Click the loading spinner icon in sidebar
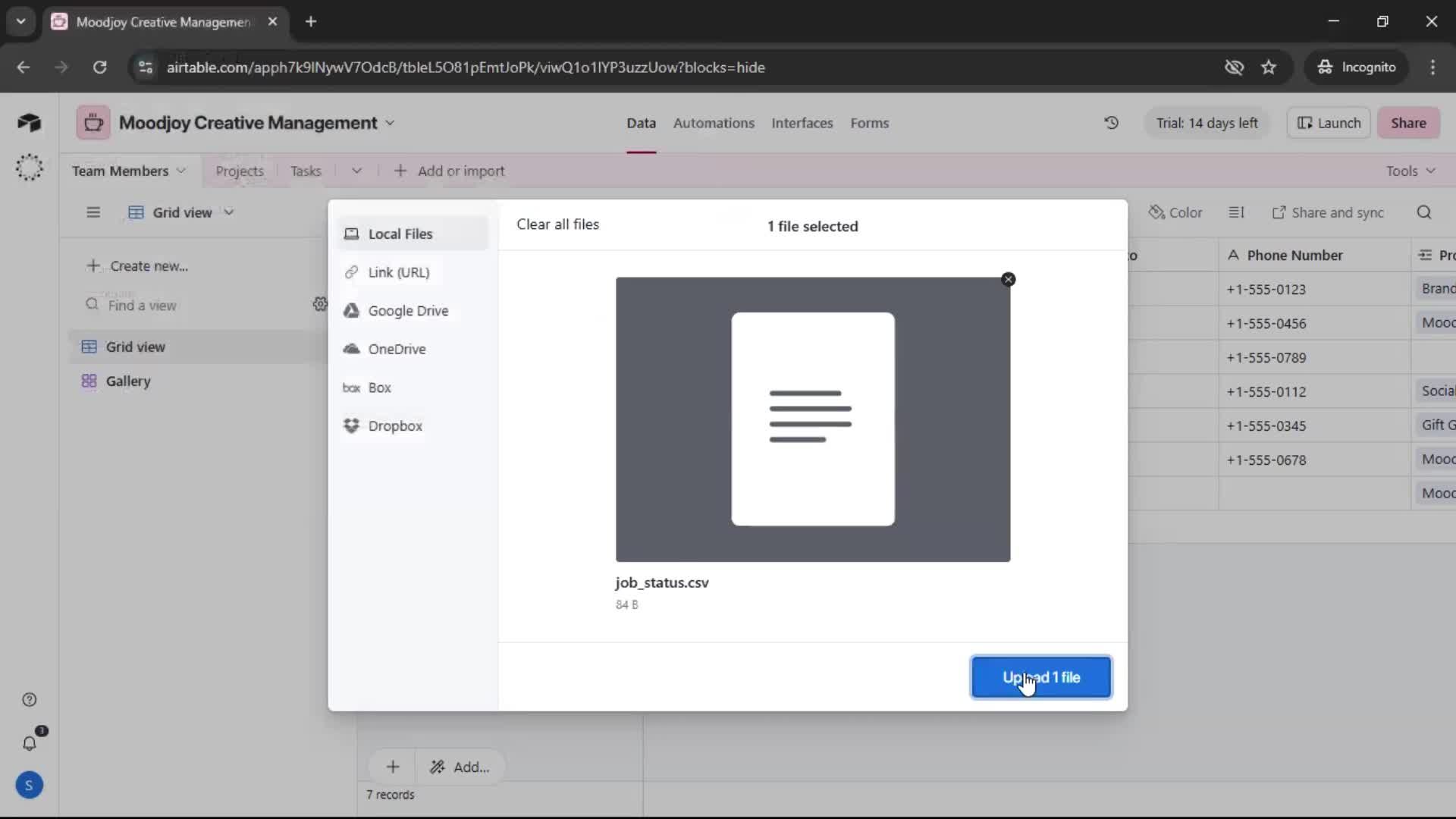Viewport: 1456px width, 819px height. 29,168
